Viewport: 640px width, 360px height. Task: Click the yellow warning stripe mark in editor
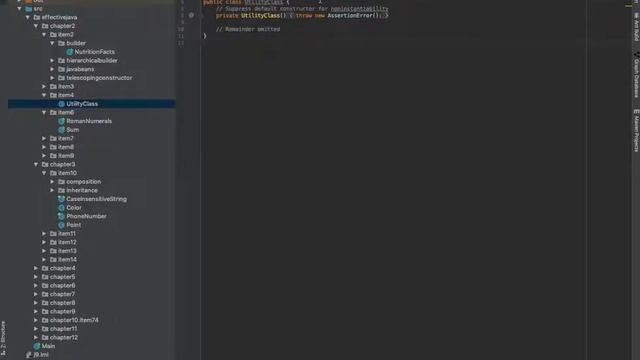(628, 6)
